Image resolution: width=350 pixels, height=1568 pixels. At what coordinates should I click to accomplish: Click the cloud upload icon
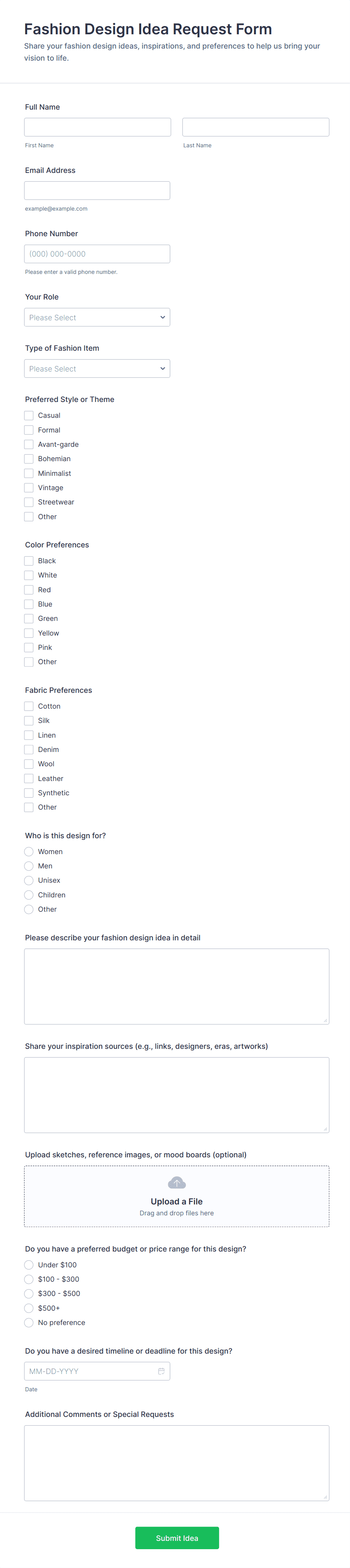coord(176,1182)
